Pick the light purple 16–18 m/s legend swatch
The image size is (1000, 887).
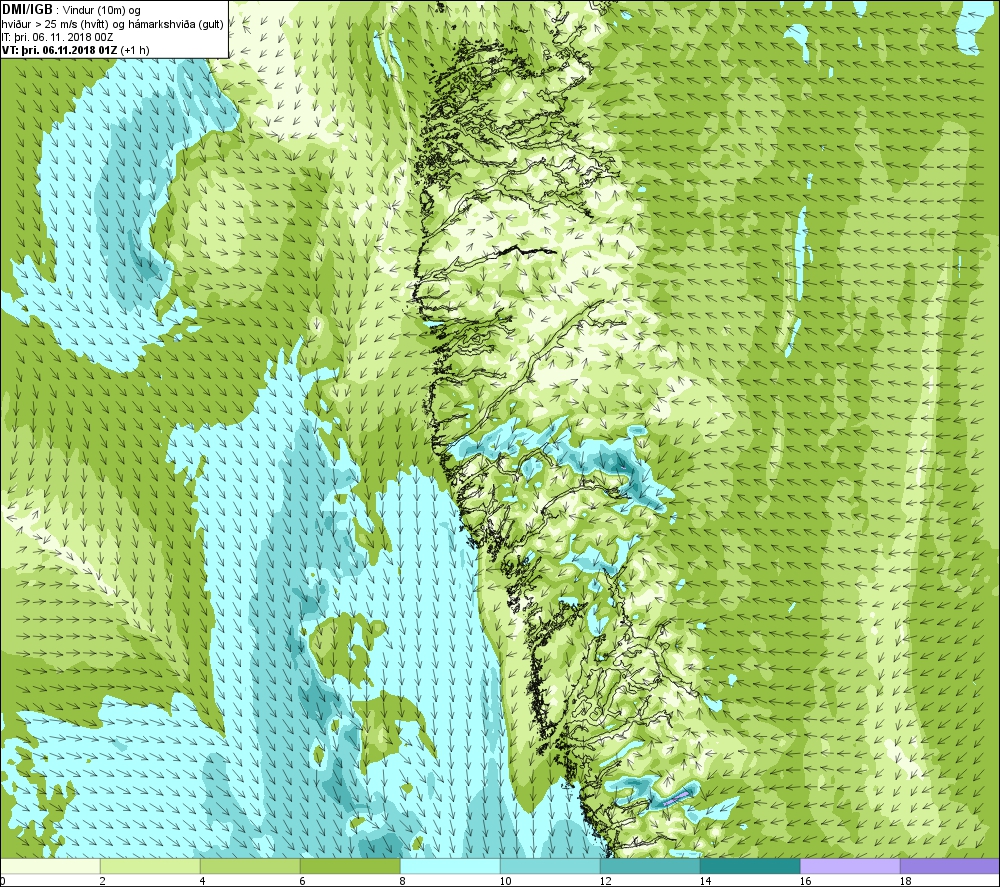coord(850,866)
